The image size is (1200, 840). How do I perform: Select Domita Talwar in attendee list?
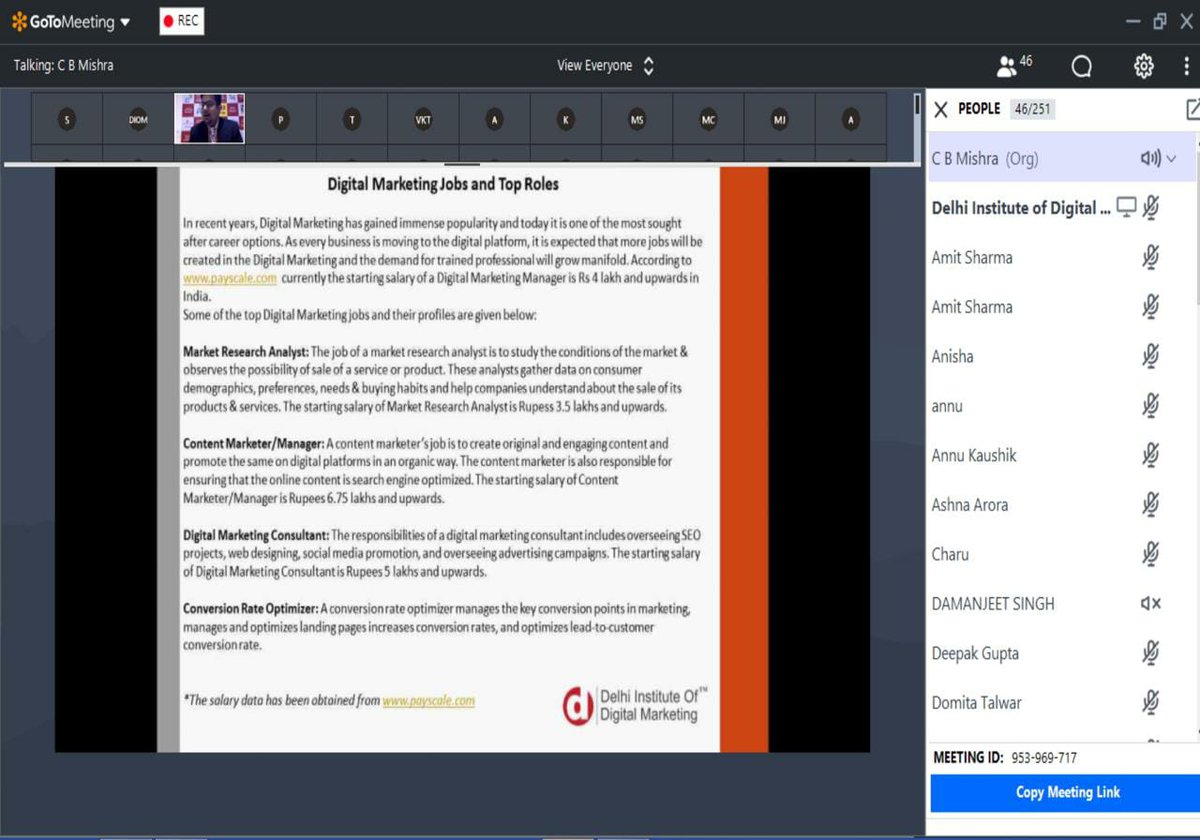[977, 703]
